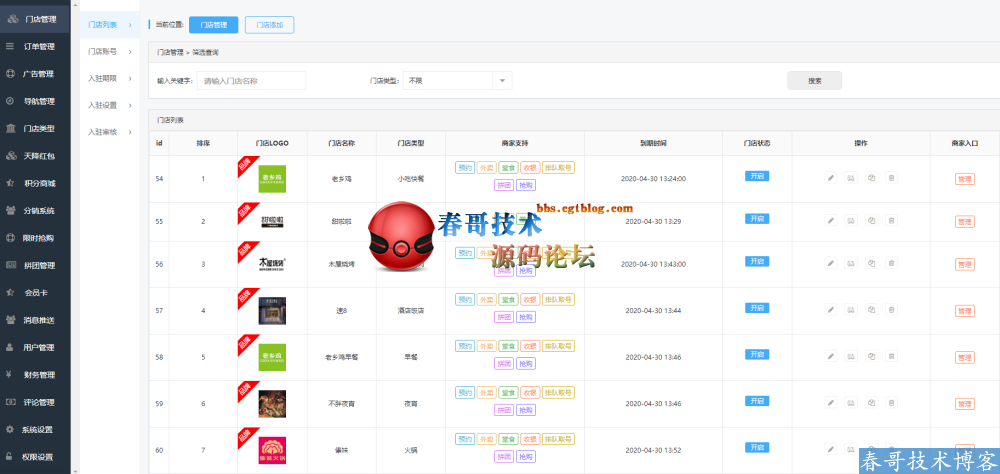This screenshot has width=1000, height=474.
Task: Click the 搜索 search button
Action: [814, 80]
